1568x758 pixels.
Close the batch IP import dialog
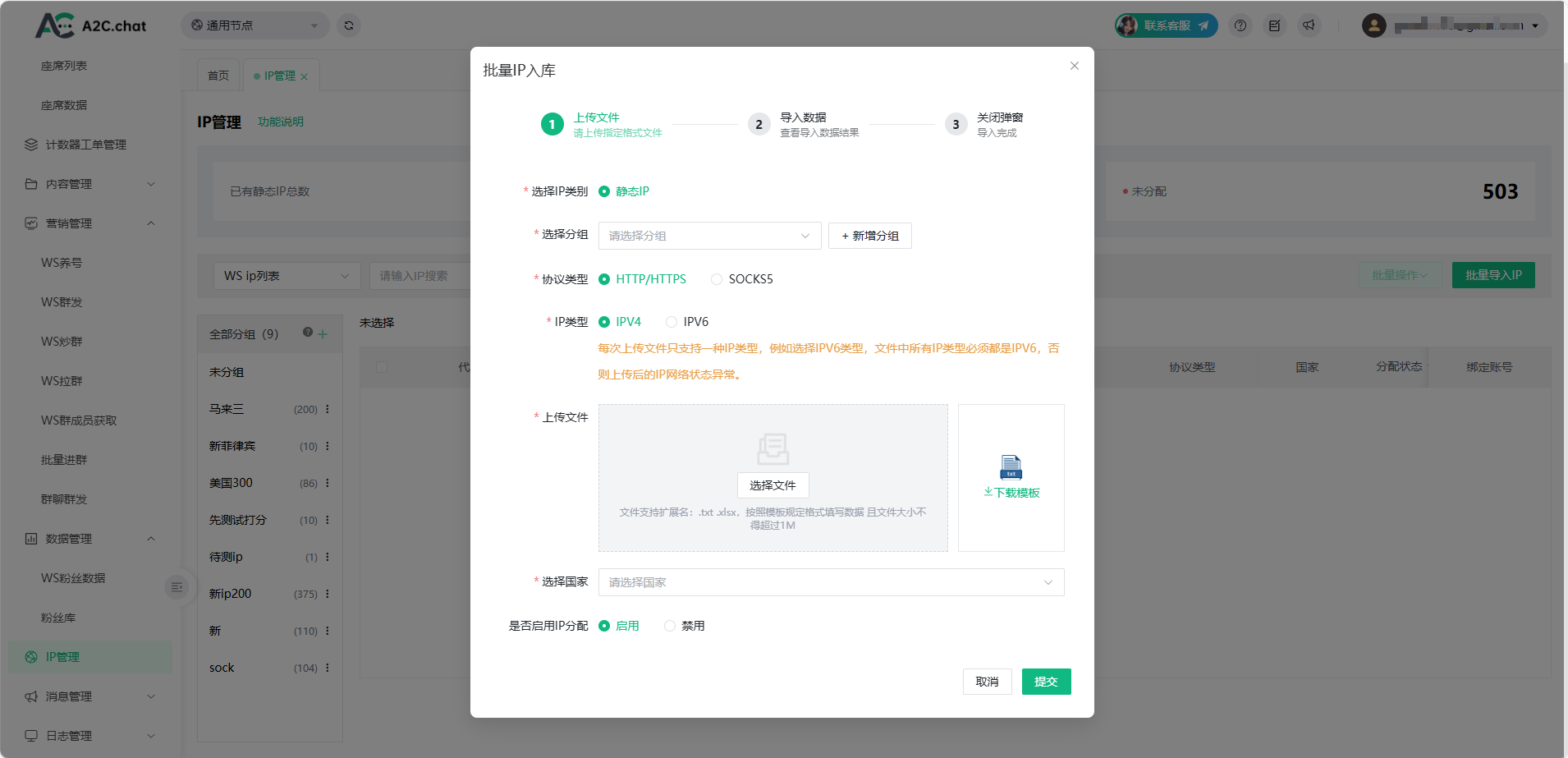tap(1074, 66)
